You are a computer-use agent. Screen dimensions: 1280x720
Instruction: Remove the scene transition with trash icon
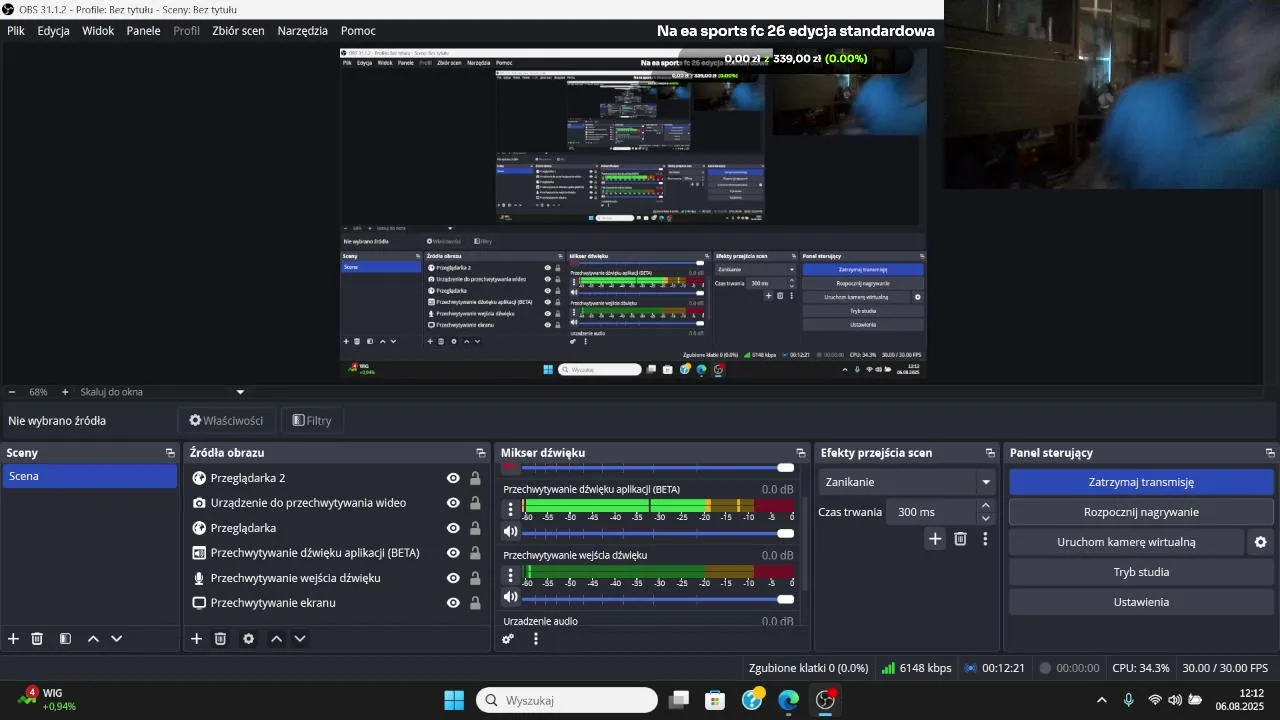pos(960,539)
